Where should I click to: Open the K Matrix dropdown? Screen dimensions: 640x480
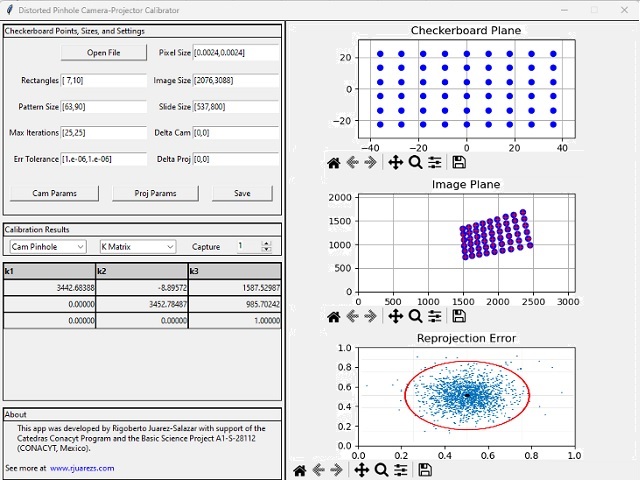137,246
